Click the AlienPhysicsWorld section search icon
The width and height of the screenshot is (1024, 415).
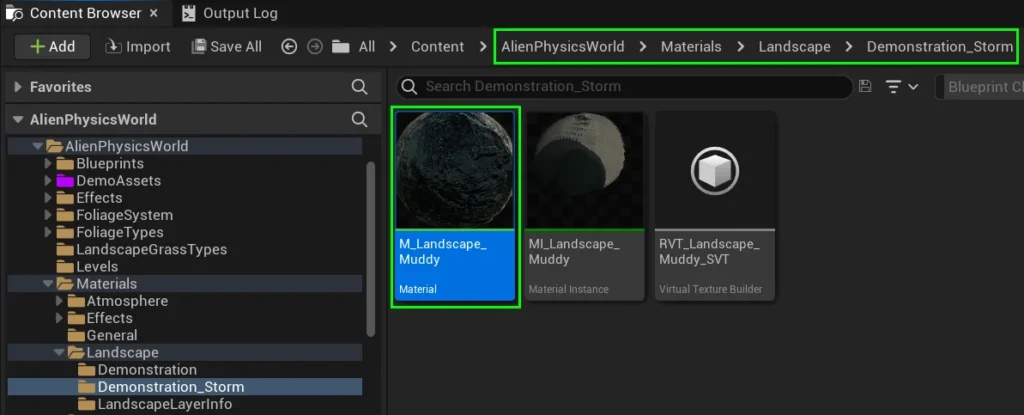click(360, 119)
